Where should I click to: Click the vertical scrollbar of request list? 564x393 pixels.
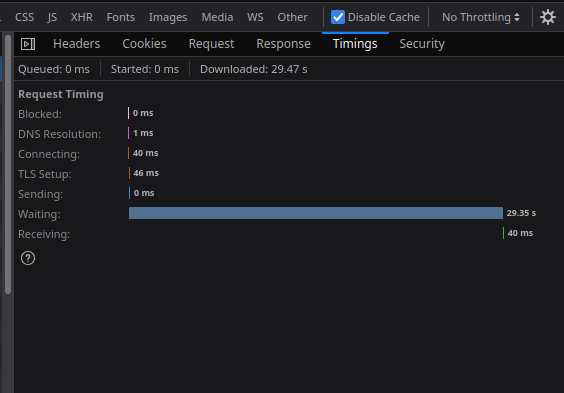(x=8, y=164)
